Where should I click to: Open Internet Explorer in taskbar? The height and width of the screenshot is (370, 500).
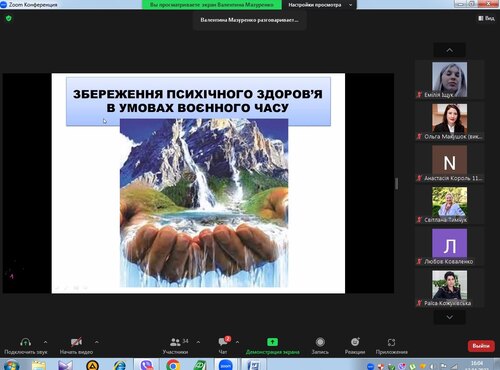[119, 365]
